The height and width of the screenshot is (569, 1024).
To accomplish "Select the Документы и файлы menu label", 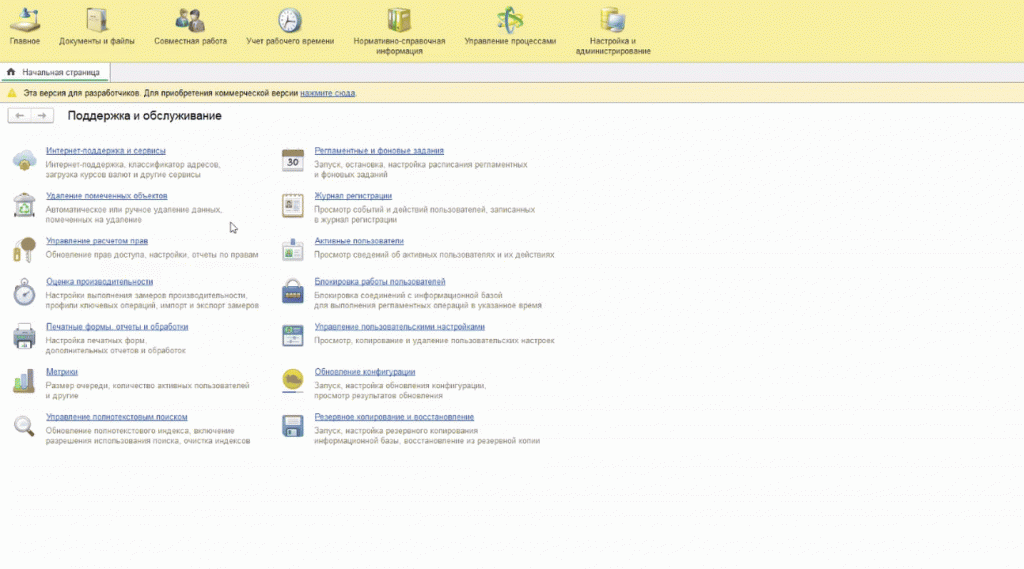I will click(97, 41).
